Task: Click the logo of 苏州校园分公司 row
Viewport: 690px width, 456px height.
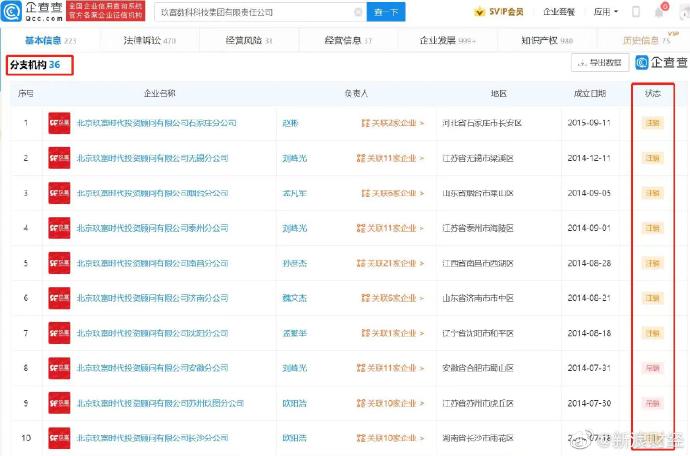Action: 59,403
